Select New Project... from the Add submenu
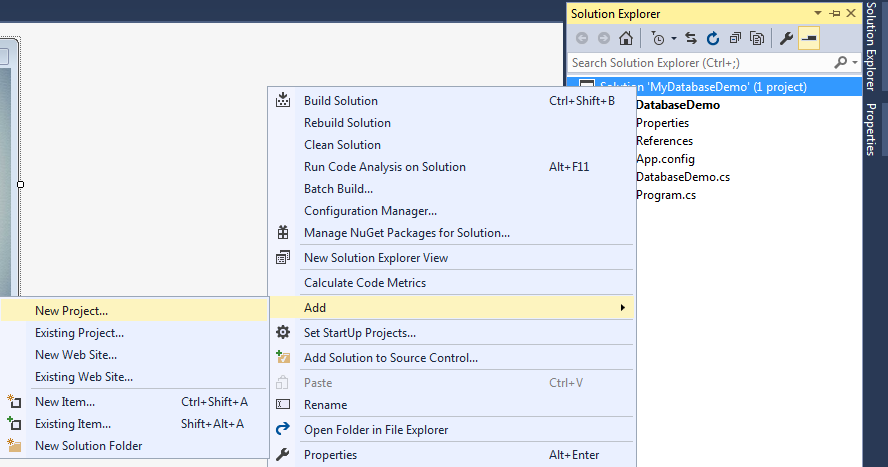 point(71,311)
